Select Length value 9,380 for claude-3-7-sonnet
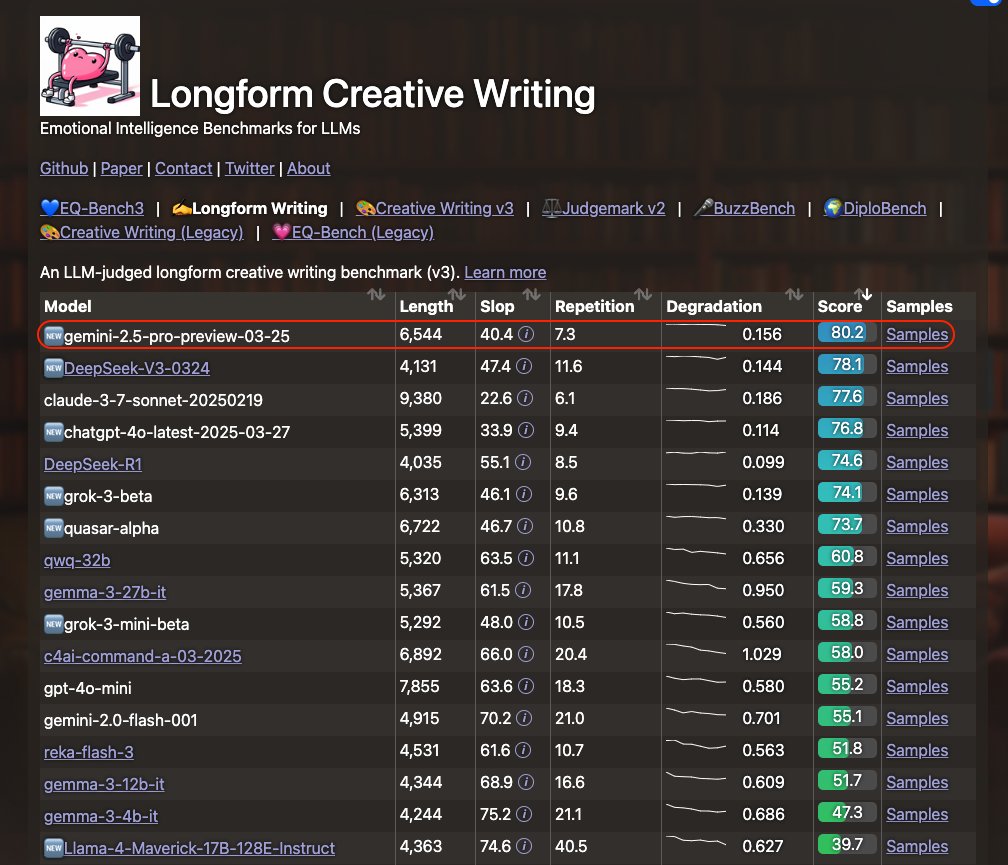The height and width of the screenshot is (865, 1008). (420, 398)
